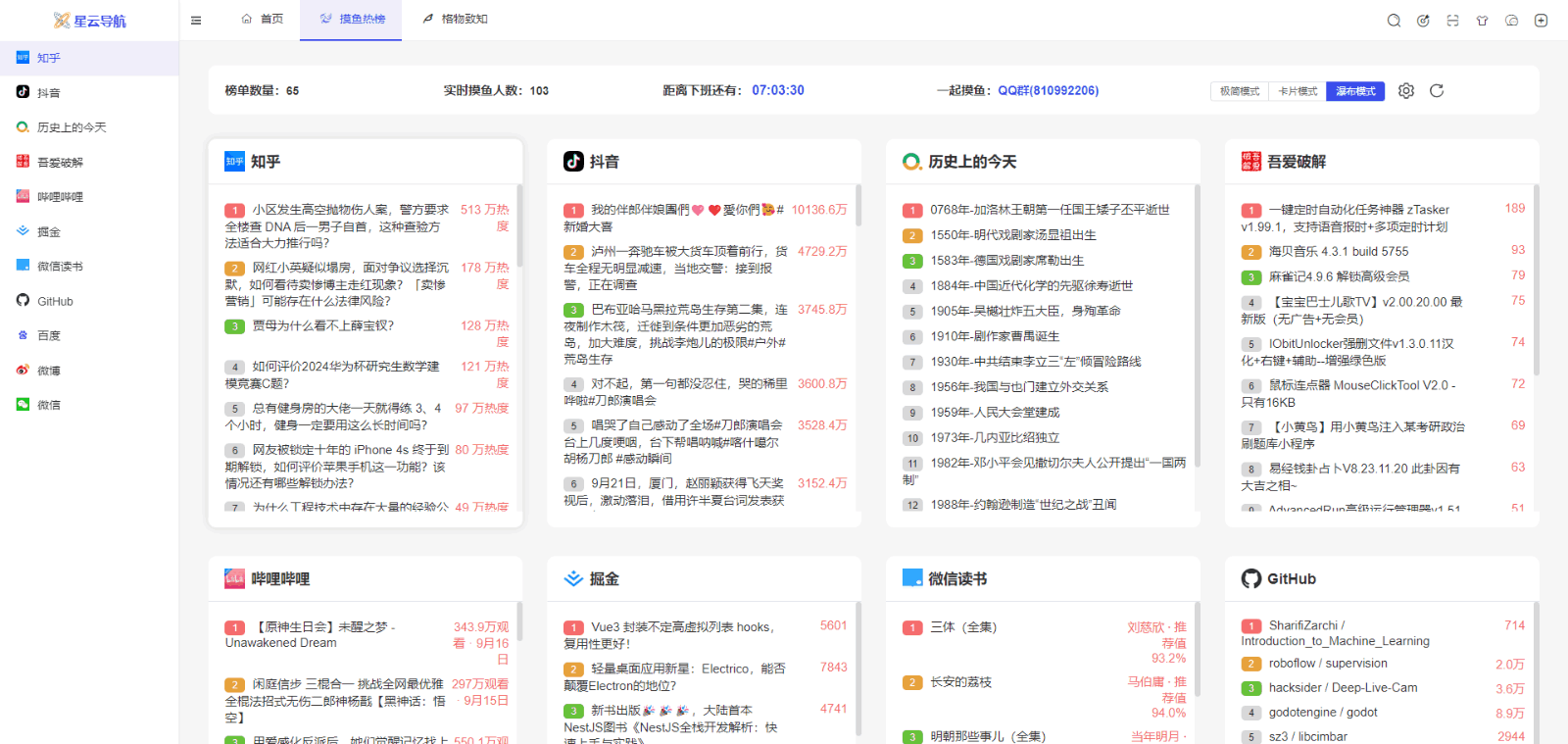1568x744 pixels.
Task: Open 贾母为什么看不上薛宝钗 Zhihu item
Action: click(x=323, y=325)
